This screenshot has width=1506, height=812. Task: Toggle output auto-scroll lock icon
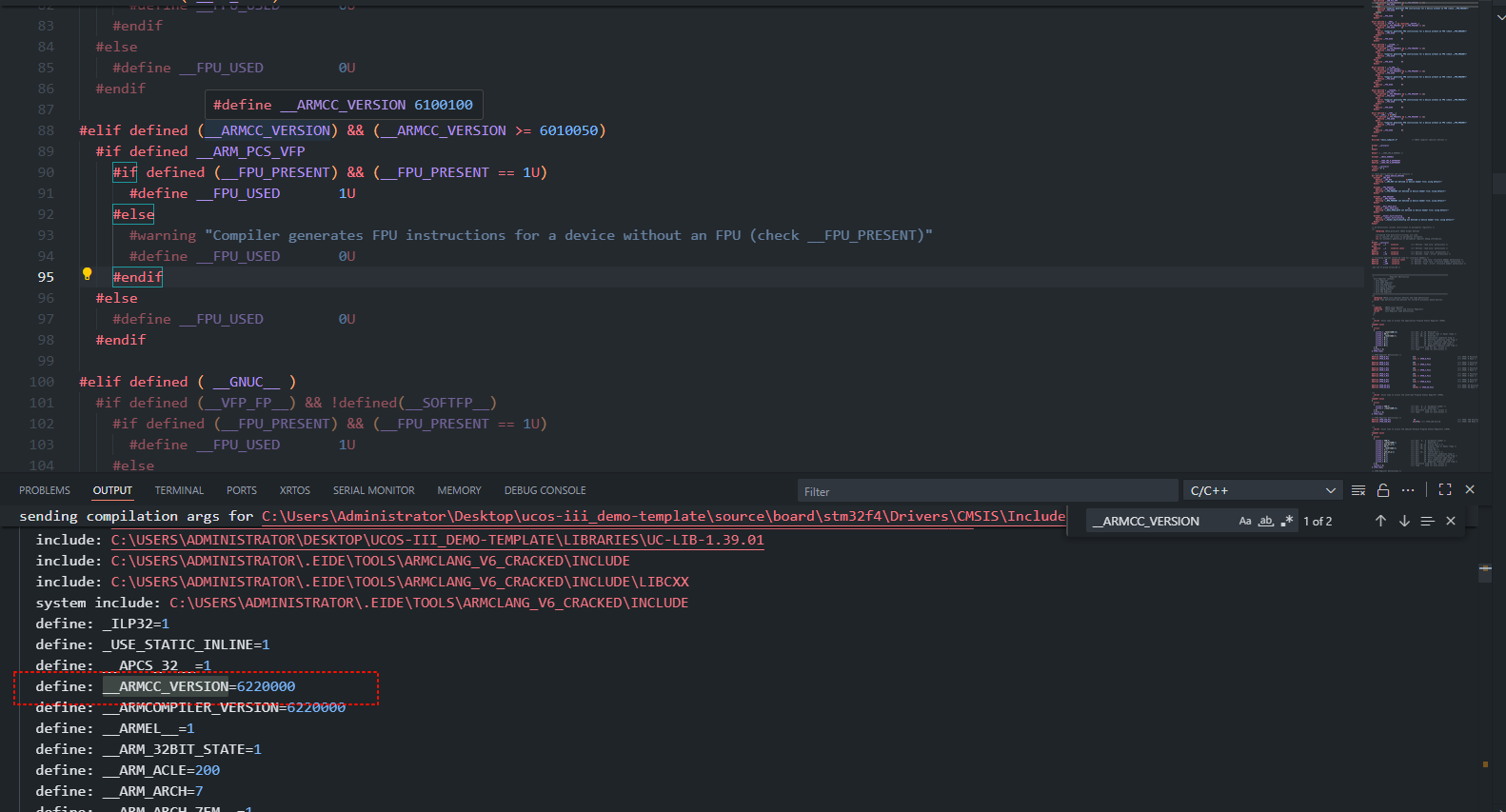pyautogui.click(x=1383, y=490)
